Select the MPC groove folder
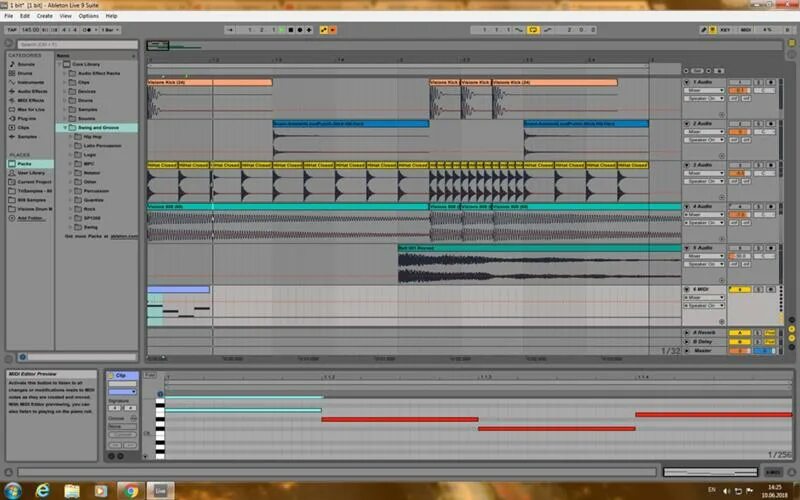This screenshot has height=500, width=800. (x=89, y=164)
